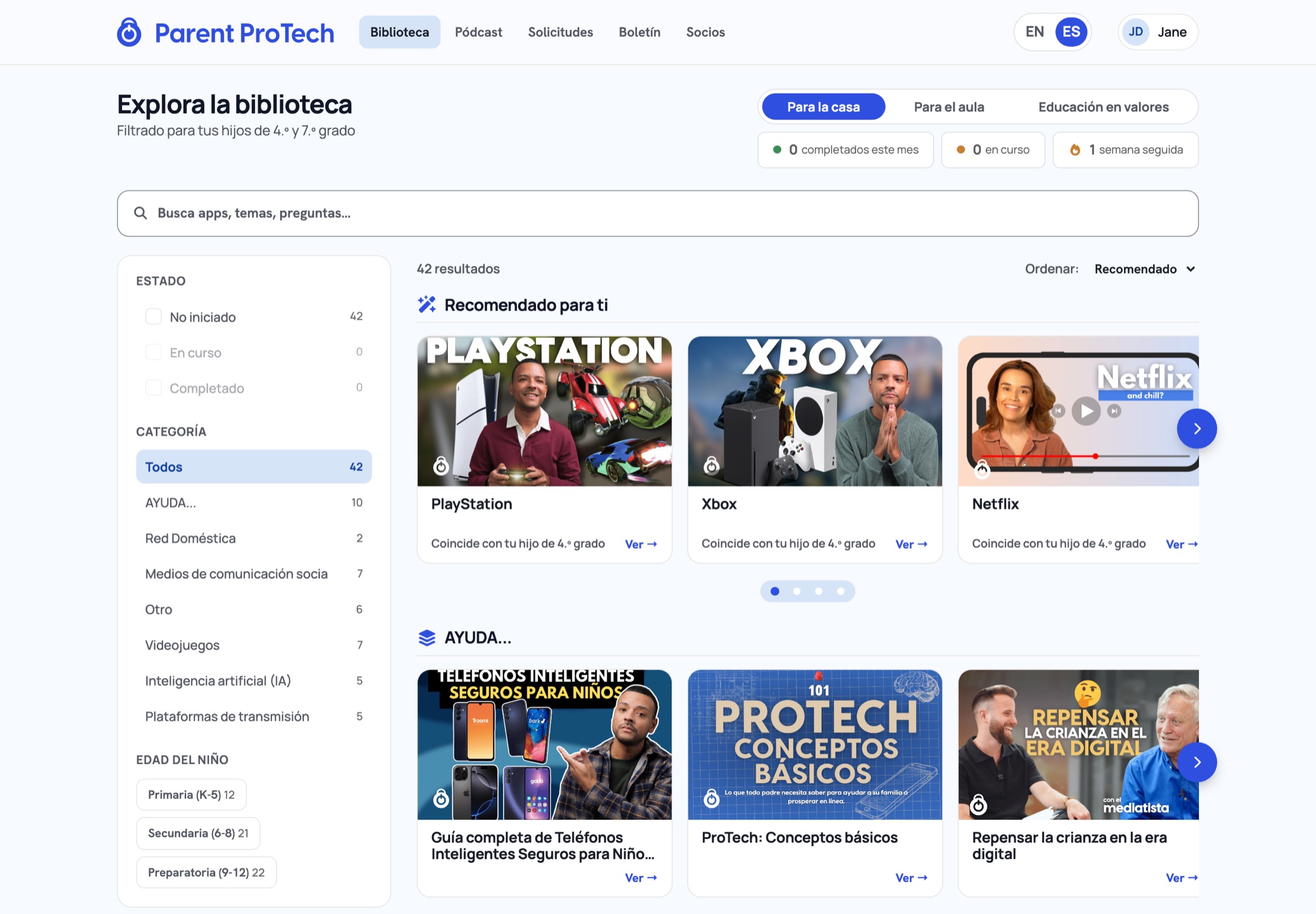Open the Biblioteca nav tab
The height and width of the screenshot is (914, 1316).
[400, 32]
